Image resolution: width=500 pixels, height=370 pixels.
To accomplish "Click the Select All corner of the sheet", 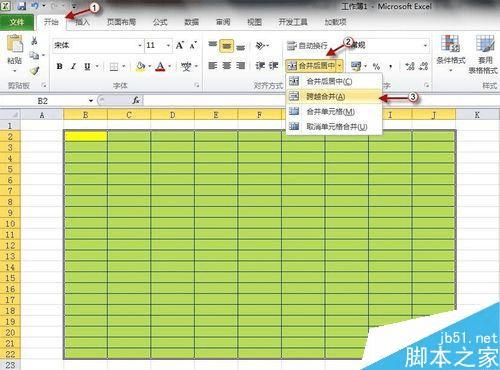I will (x=10, y=115).
